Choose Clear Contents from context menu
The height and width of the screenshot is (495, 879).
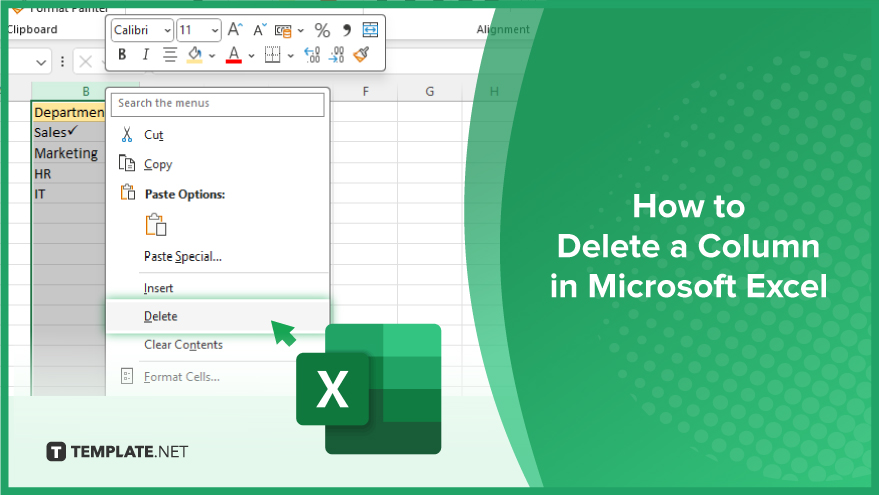point(218,345)
